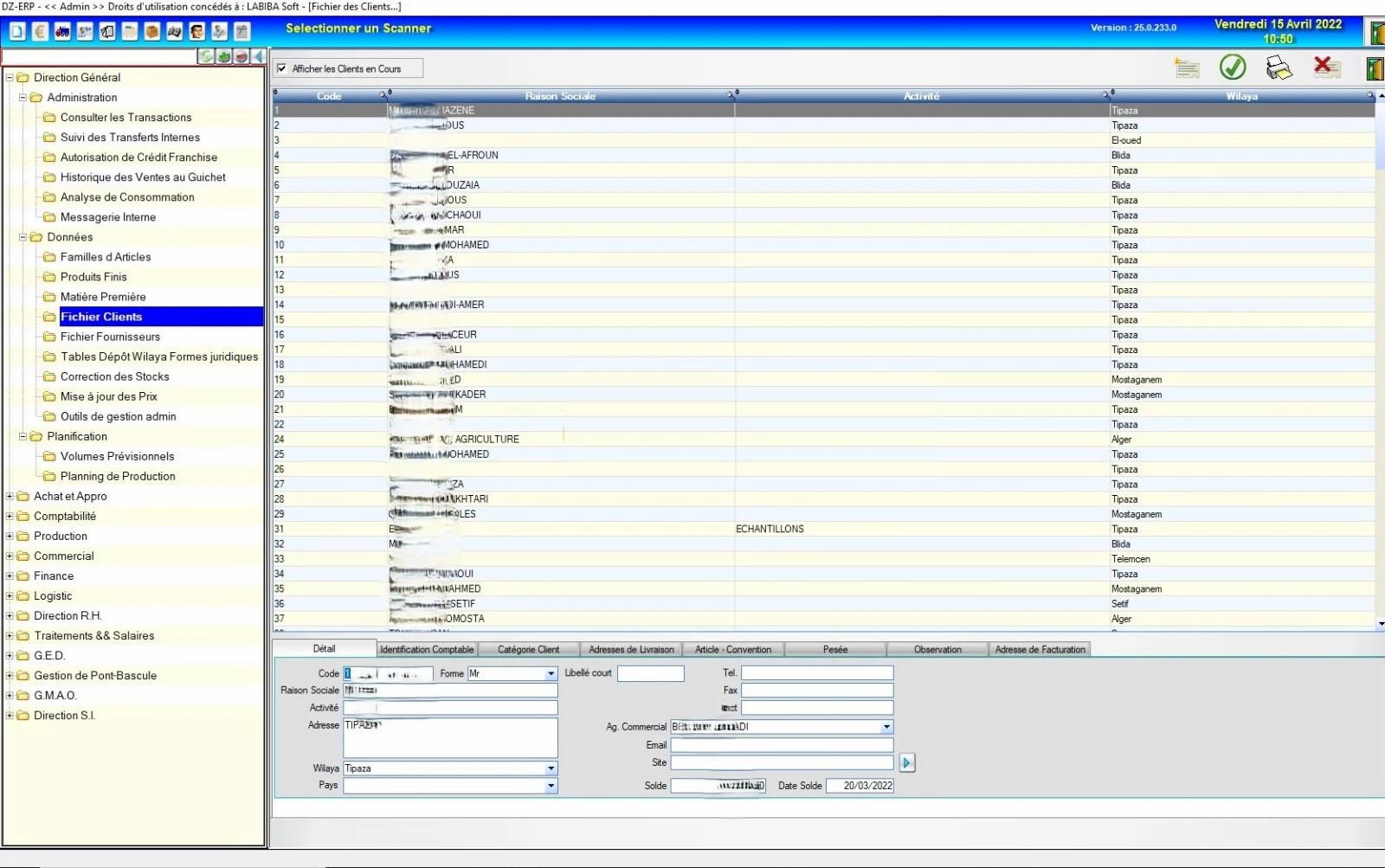Viewport: 1385px width, 868px height.
Task: Click the green plus icon above tree
Action: coord(224,56)
